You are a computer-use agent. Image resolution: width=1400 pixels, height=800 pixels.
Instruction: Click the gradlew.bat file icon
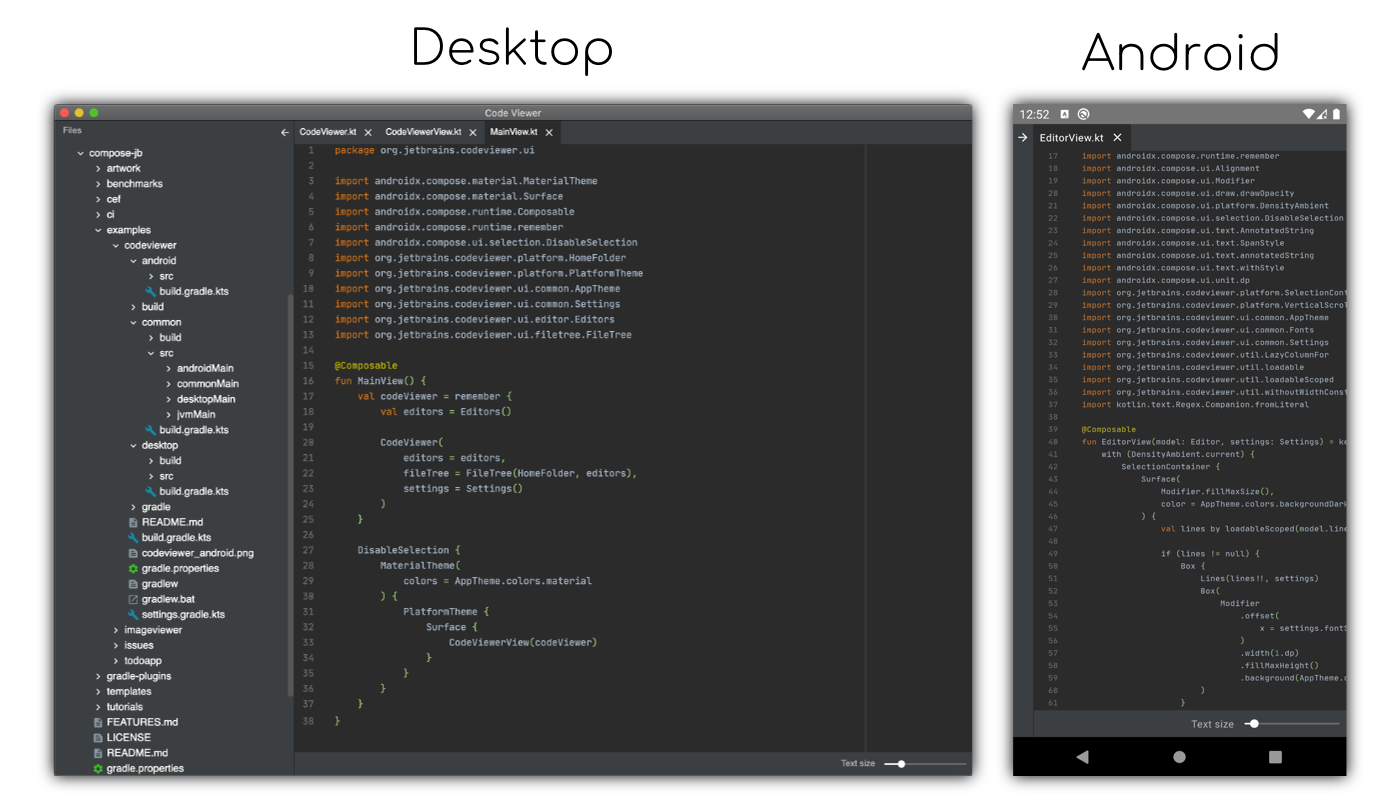click(133, 599)
